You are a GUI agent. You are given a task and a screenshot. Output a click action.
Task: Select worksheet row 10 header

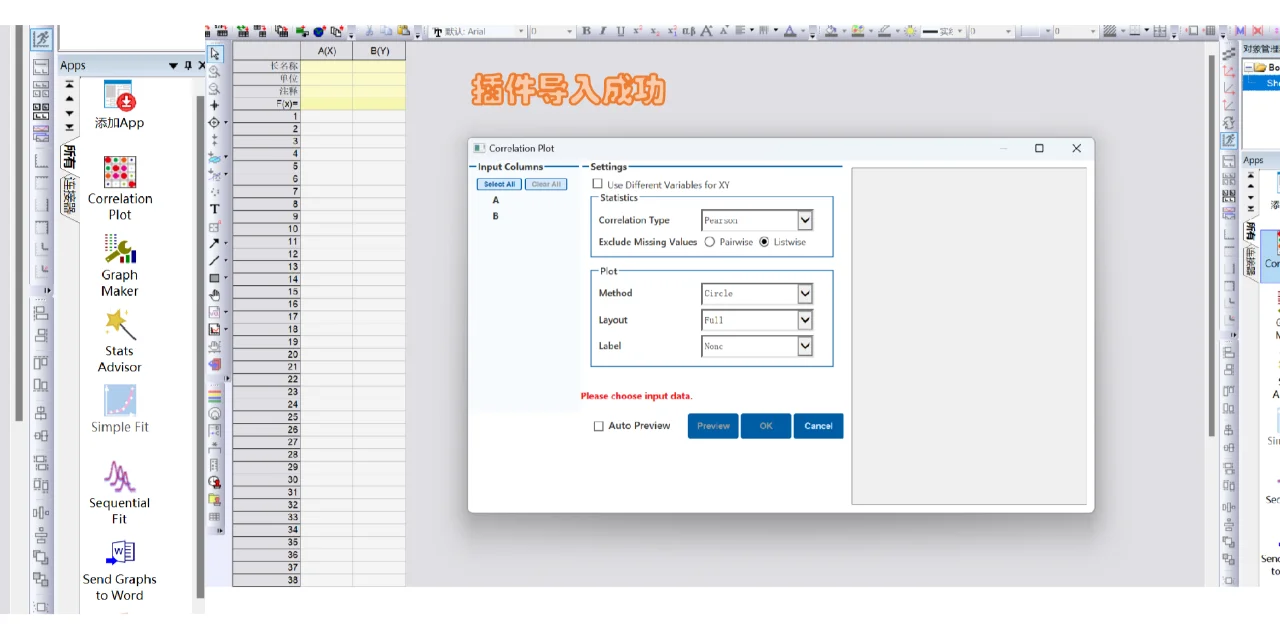pos(267,229)
